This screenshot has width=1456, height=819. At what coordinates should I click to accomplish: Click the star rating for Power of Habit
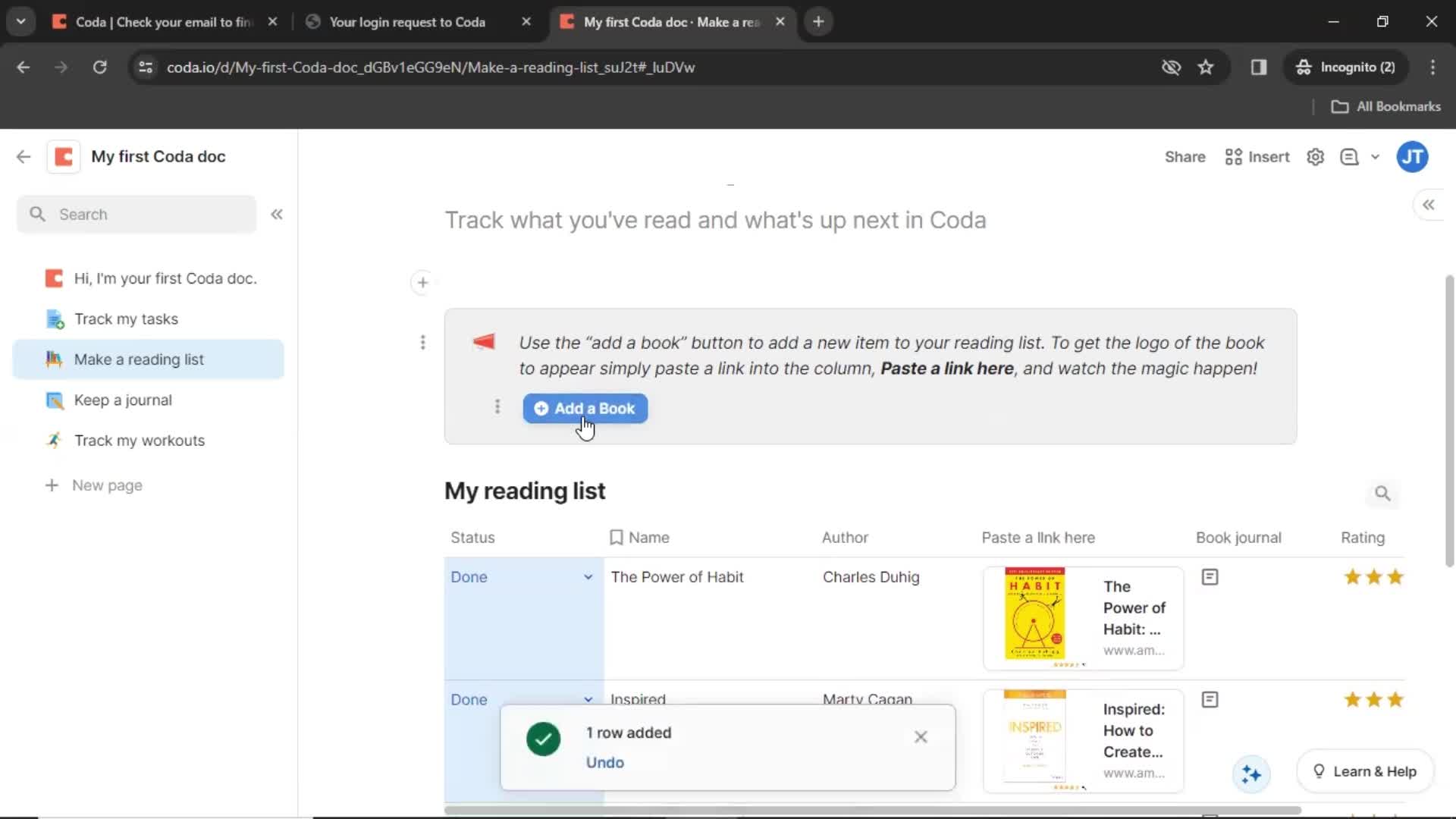click(1375, 577)
